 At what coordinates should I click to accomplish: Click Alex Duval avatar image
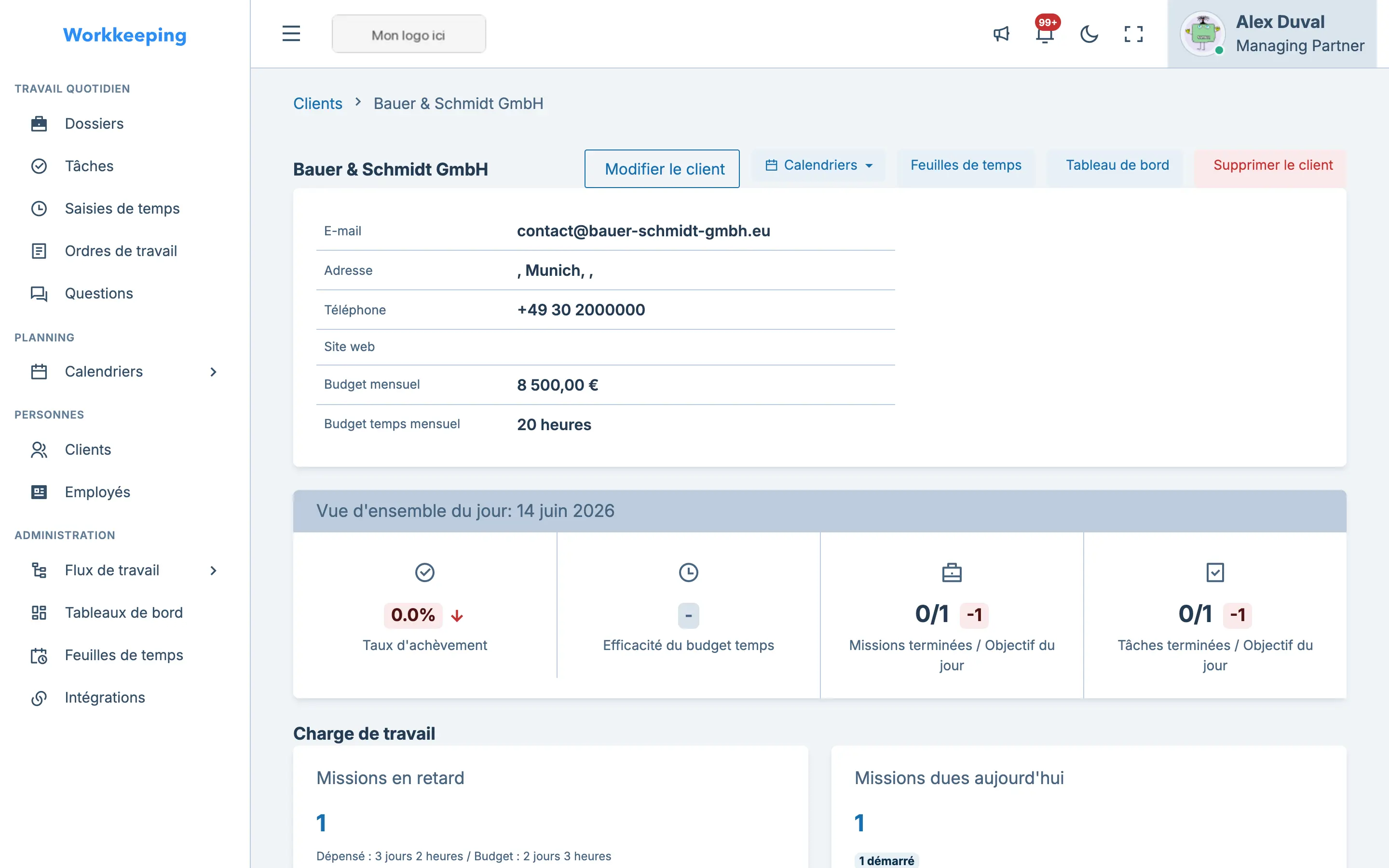click(1202, 34)
